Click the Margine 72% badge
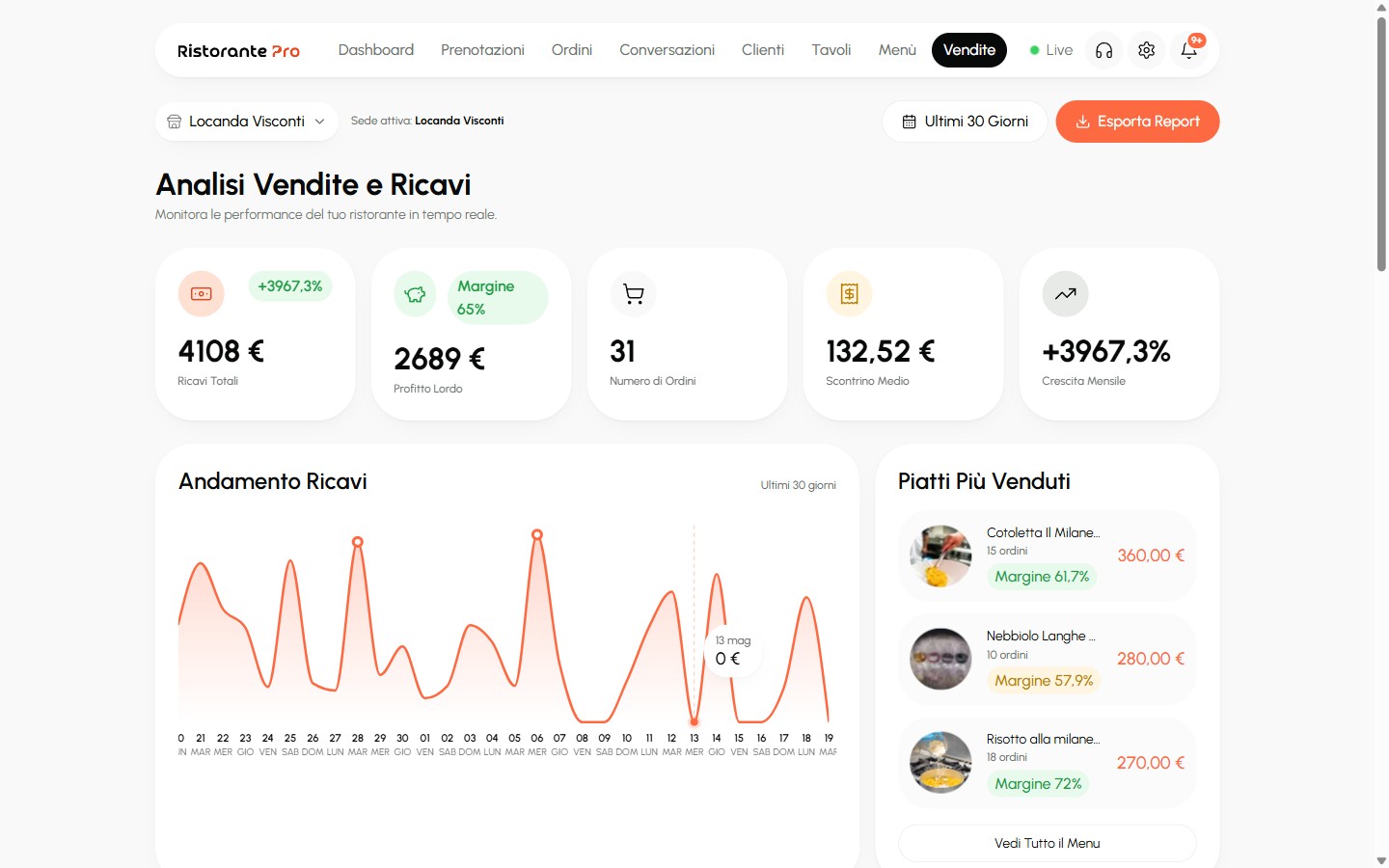This screenshot has width=1389, height=868. (1038, 784)
